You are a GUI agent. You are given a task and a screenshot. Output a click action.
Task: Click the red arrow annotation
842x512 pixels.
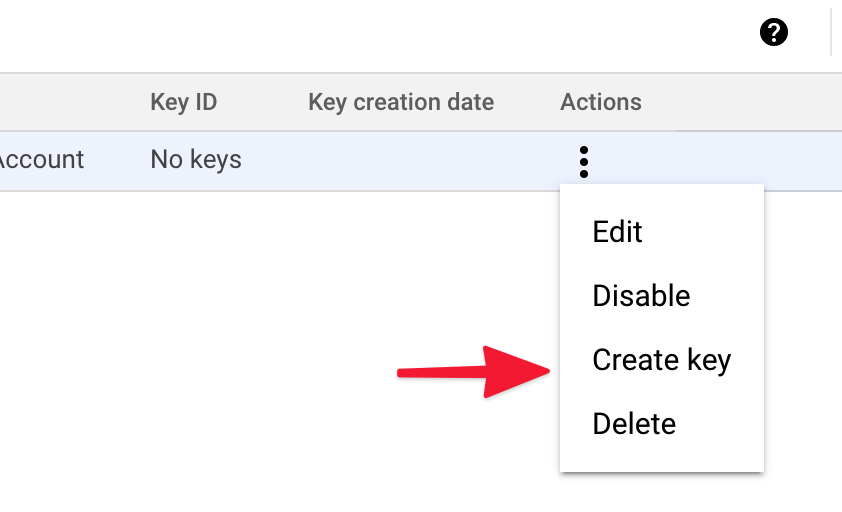[x=472, y=372]
